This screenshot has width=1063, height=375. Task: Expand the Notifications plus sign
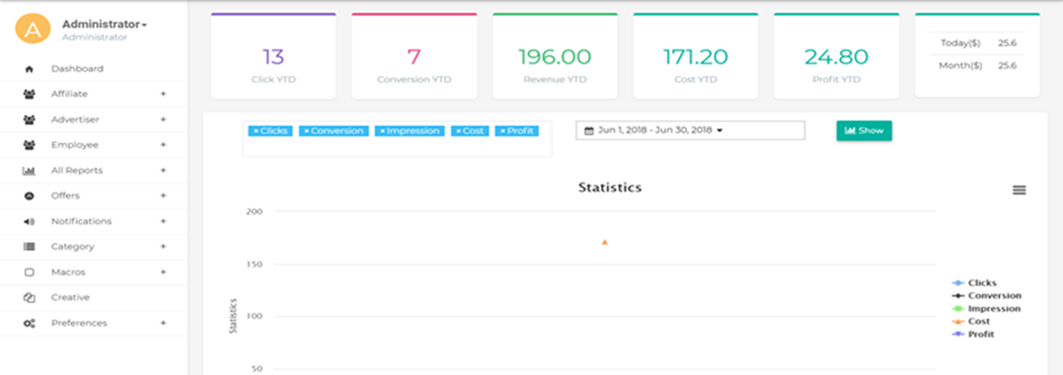(x=163, y=222)
